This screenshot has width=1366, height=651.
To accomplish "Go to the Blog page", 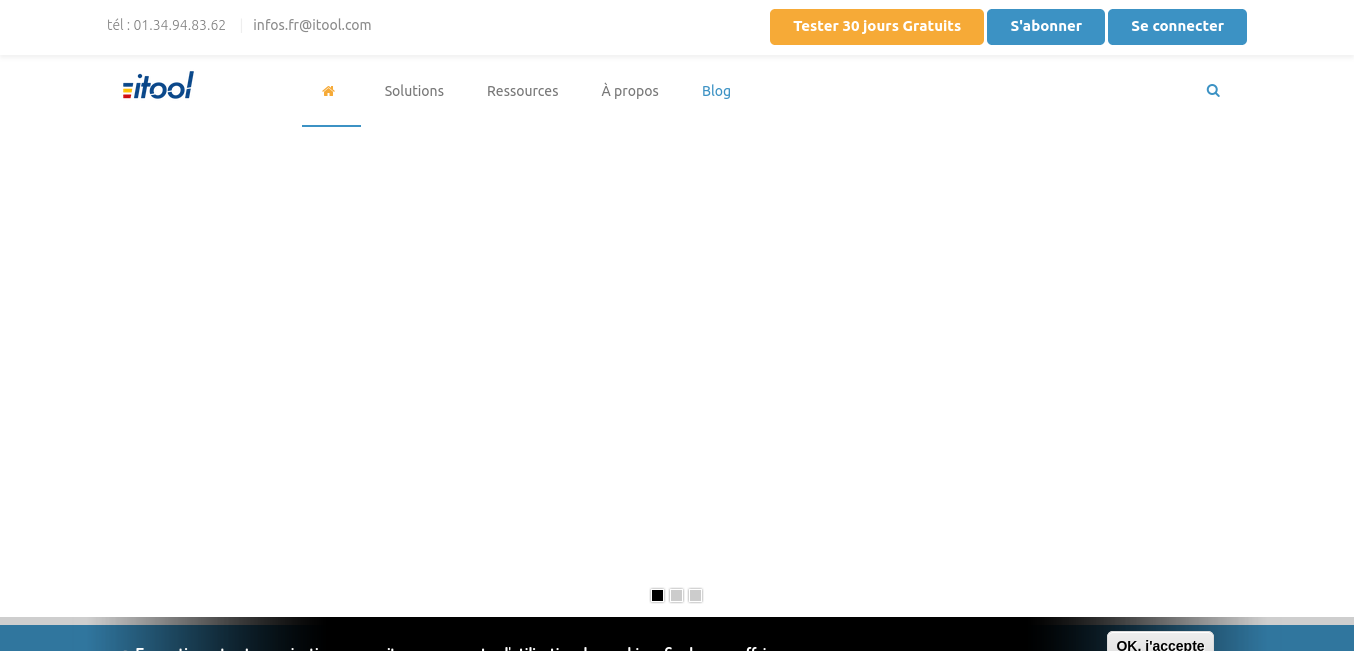I will click(716, 91).
